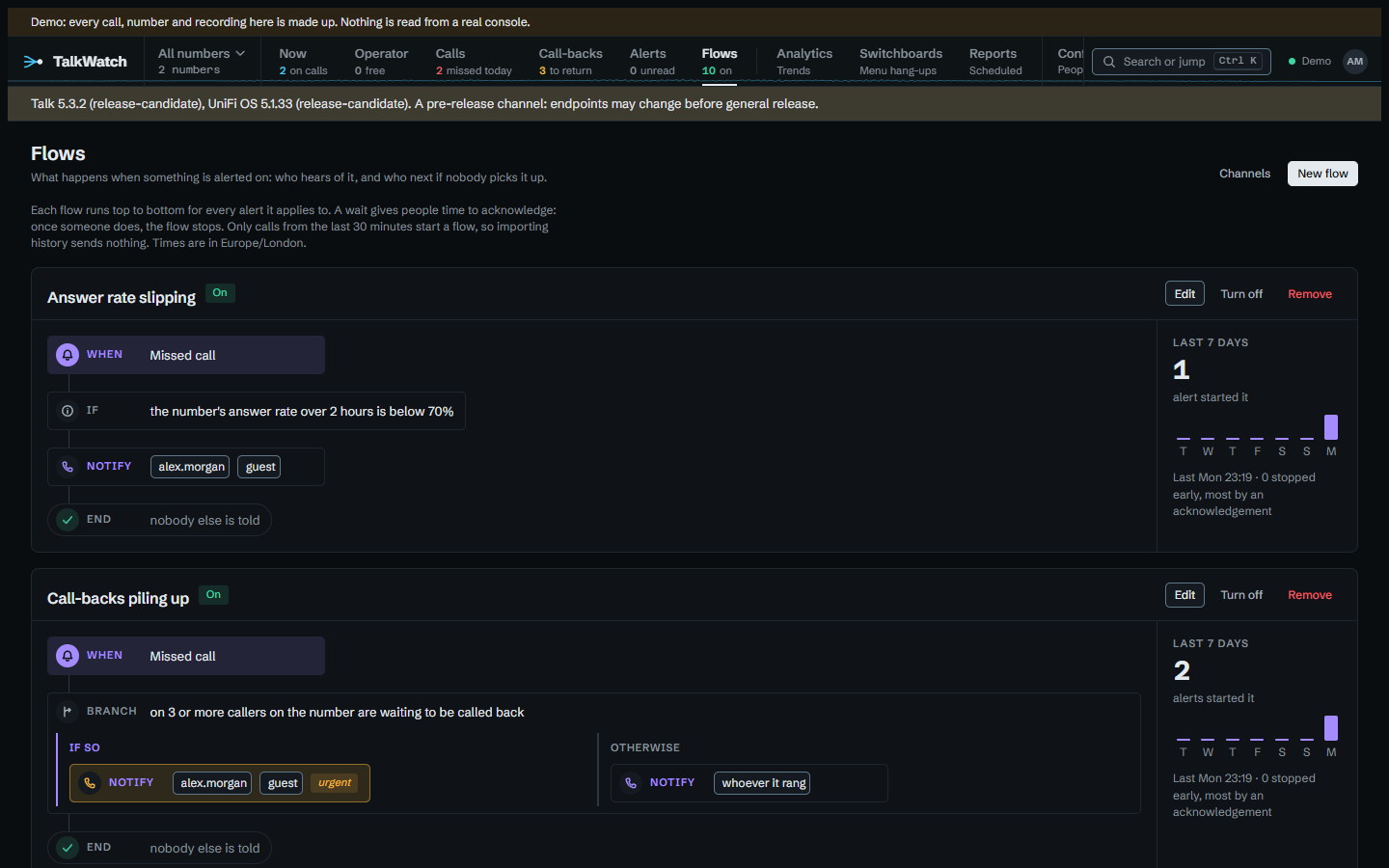Click the info icon on the IF condition step
Image resolution: width=1389 pixels, height=868 pixels.
68,411
